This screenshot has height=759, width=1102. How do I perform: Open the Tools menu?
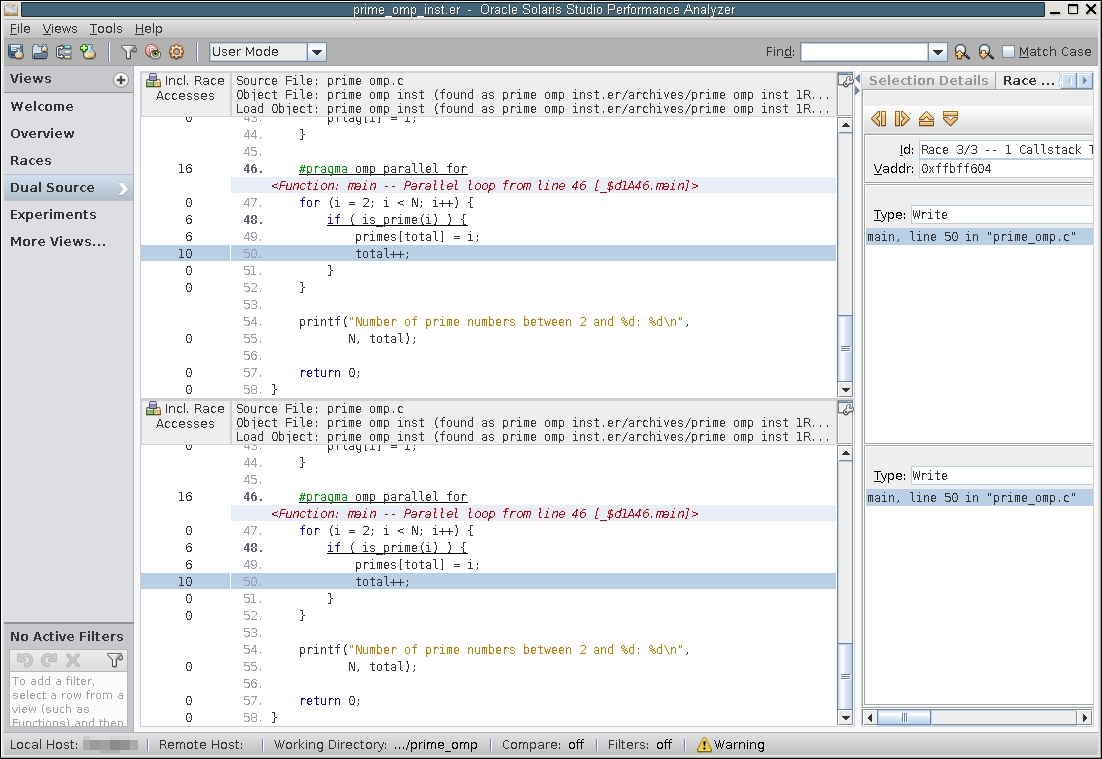(x=106, y=29)
